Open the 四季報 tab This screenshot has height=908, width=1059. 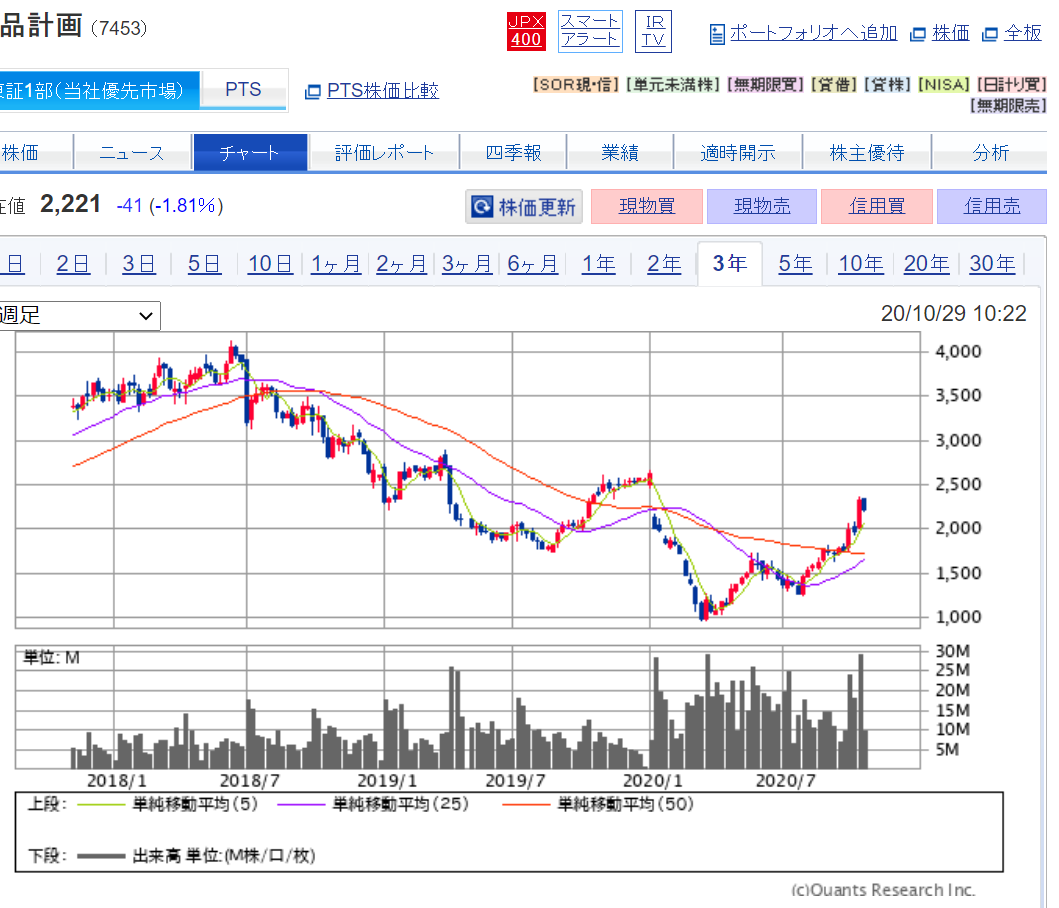513,153
